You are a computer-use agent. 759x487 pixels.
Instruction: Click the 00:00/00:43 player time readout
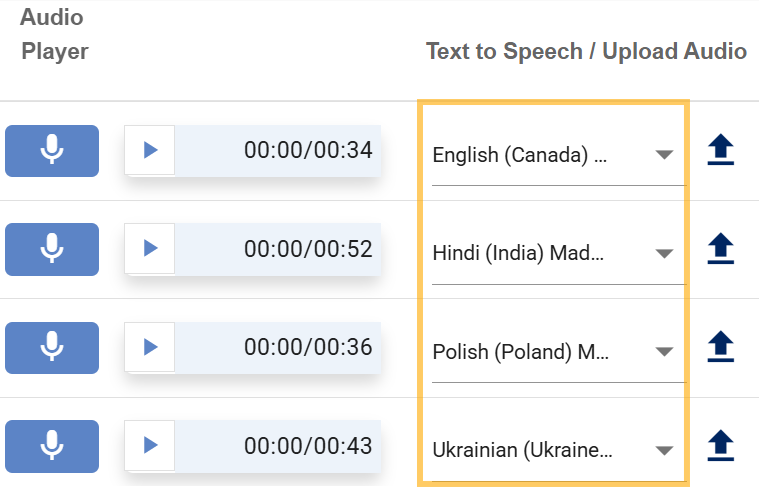(307, 445)
